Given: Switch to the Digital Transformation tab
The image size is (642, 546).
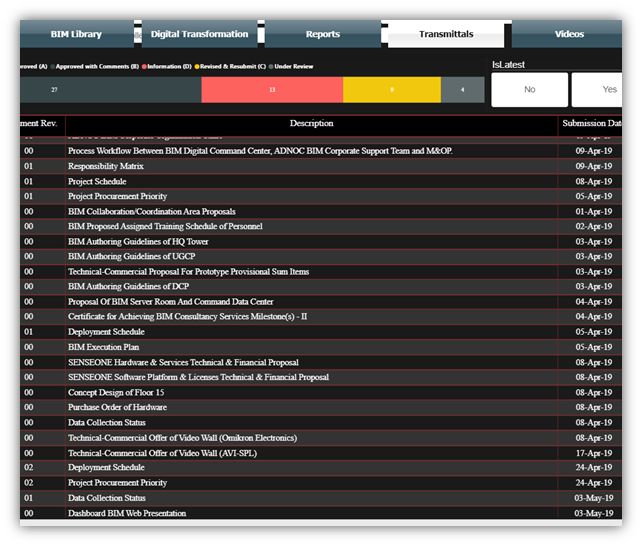Looking at the screenshot, I should (x=199, y=34).
